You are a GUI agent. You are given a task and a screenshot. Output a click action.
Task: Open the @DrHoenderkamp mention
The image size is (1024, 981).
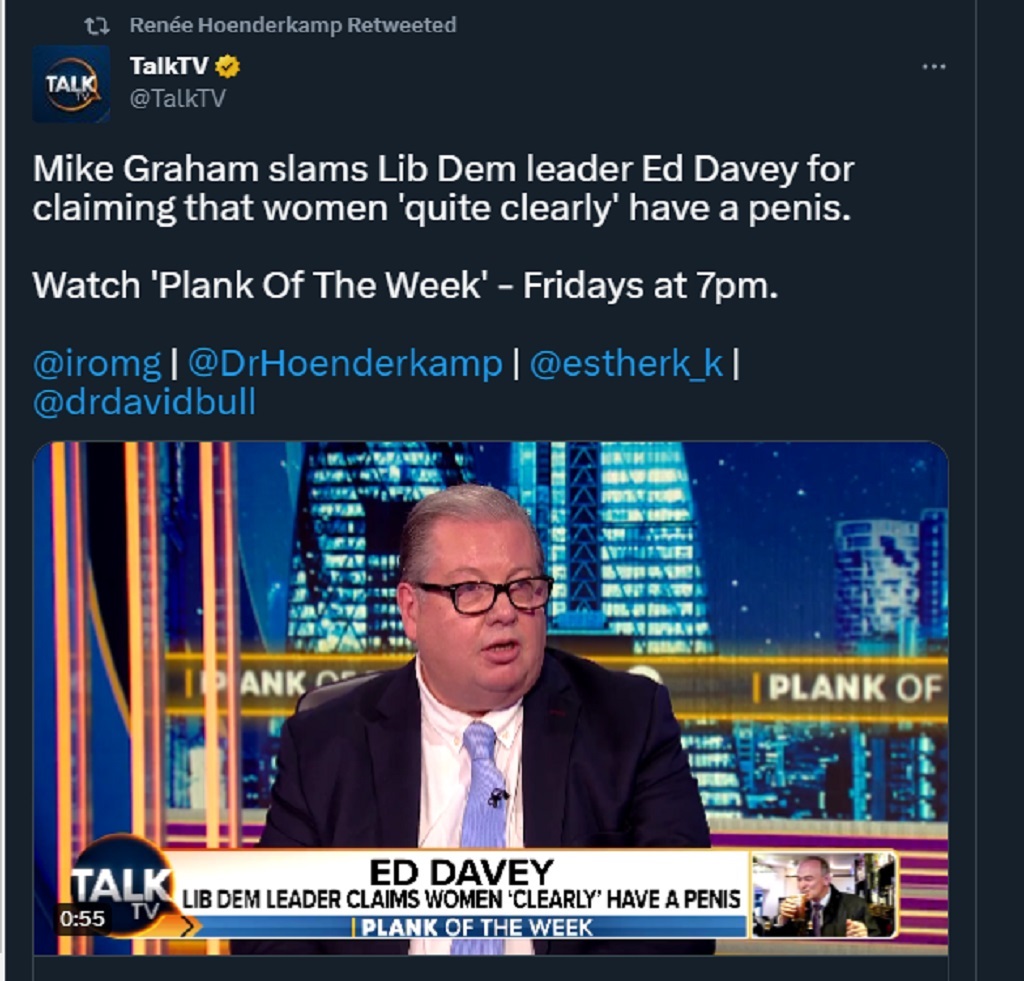345,363
